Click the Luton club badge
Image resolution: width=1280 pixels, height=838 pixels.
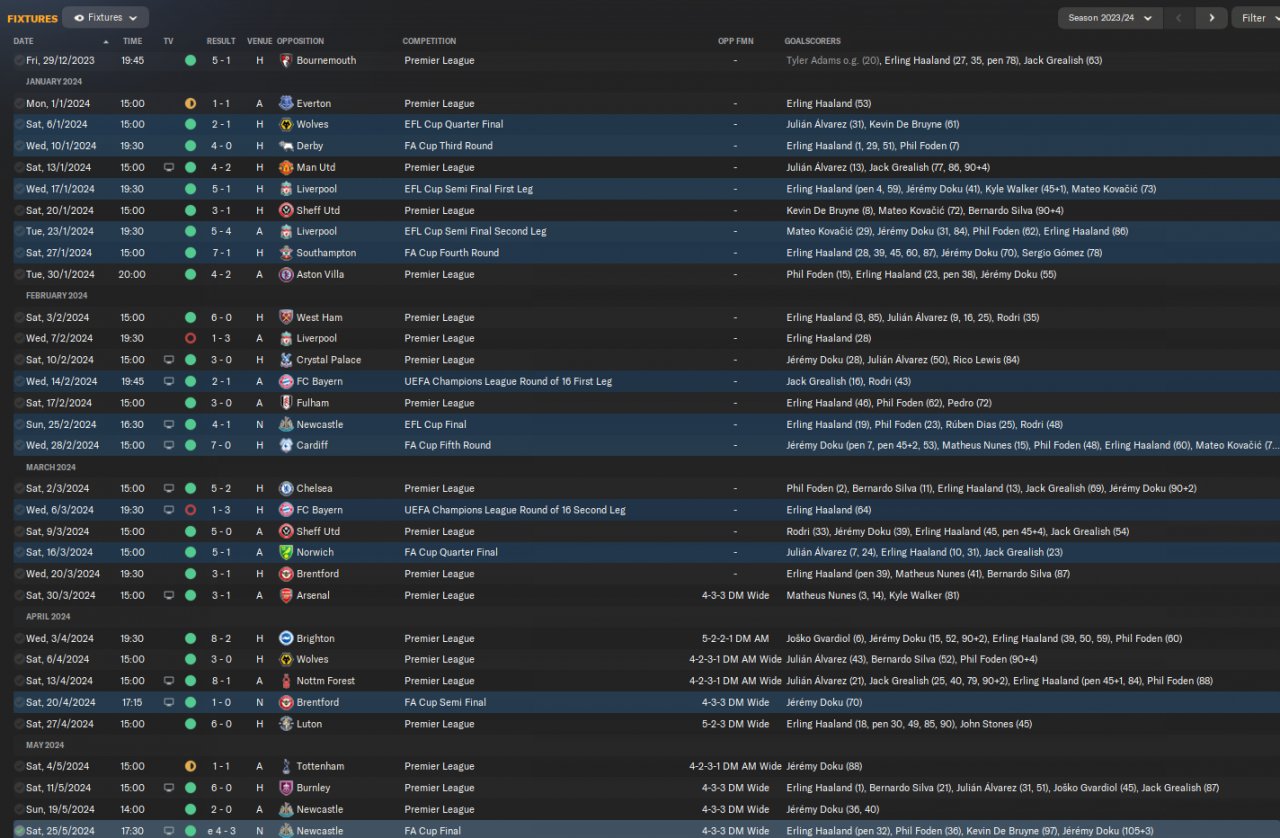(x=286, y=724)
